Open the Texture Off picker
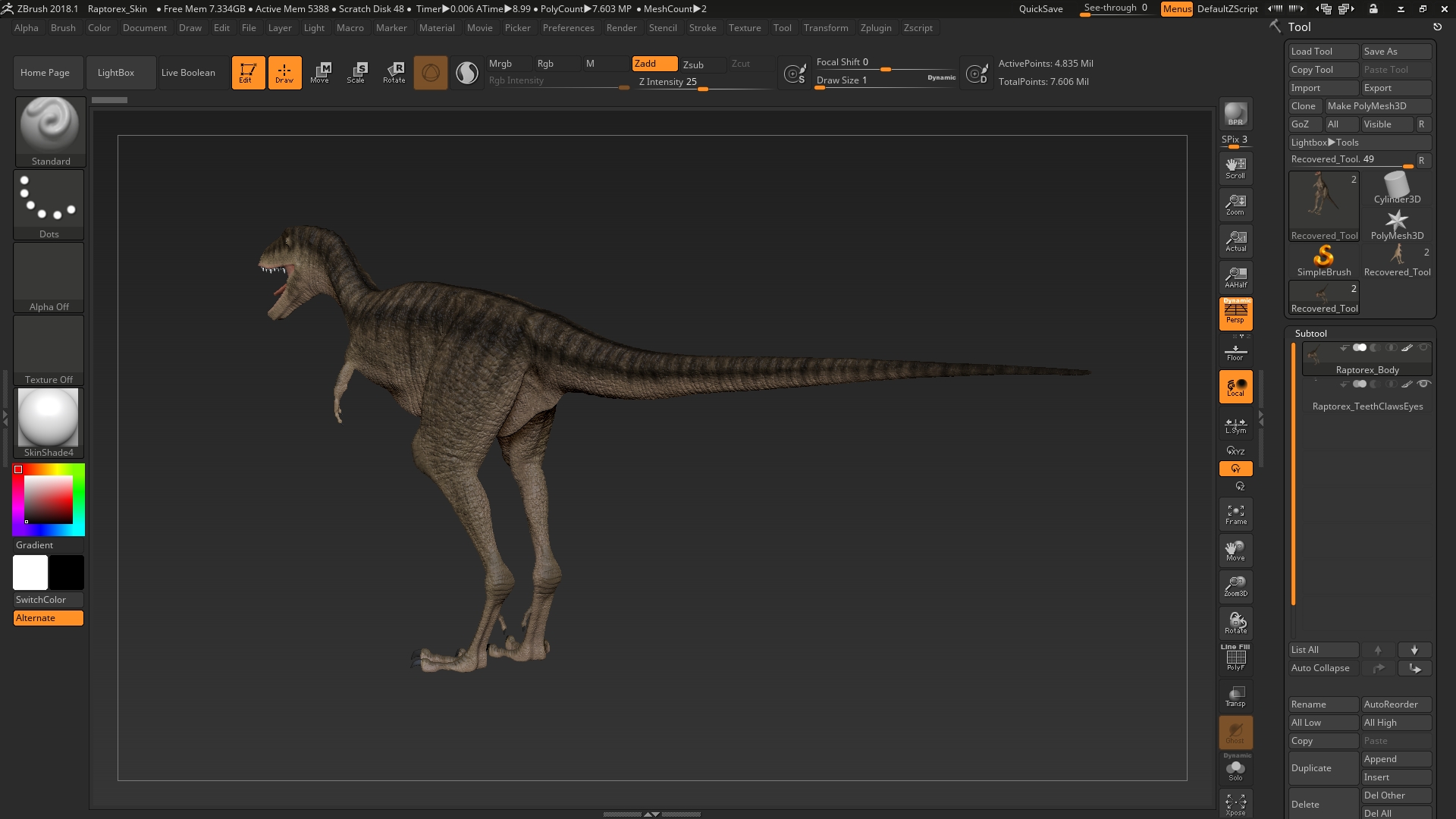This screenshot has height=819, width=1456. pos(49,350)
